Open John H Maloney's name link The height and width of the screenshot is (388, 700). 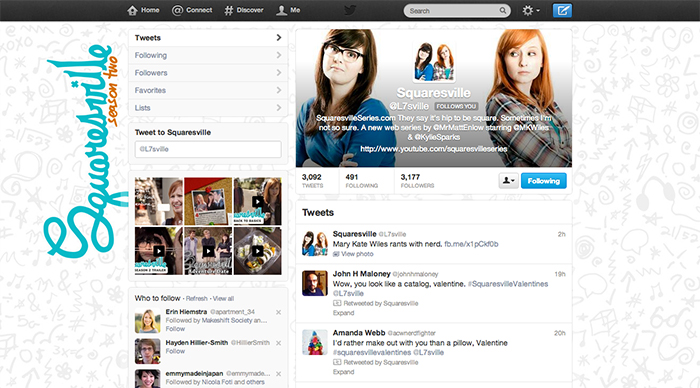tap(362, 274)
